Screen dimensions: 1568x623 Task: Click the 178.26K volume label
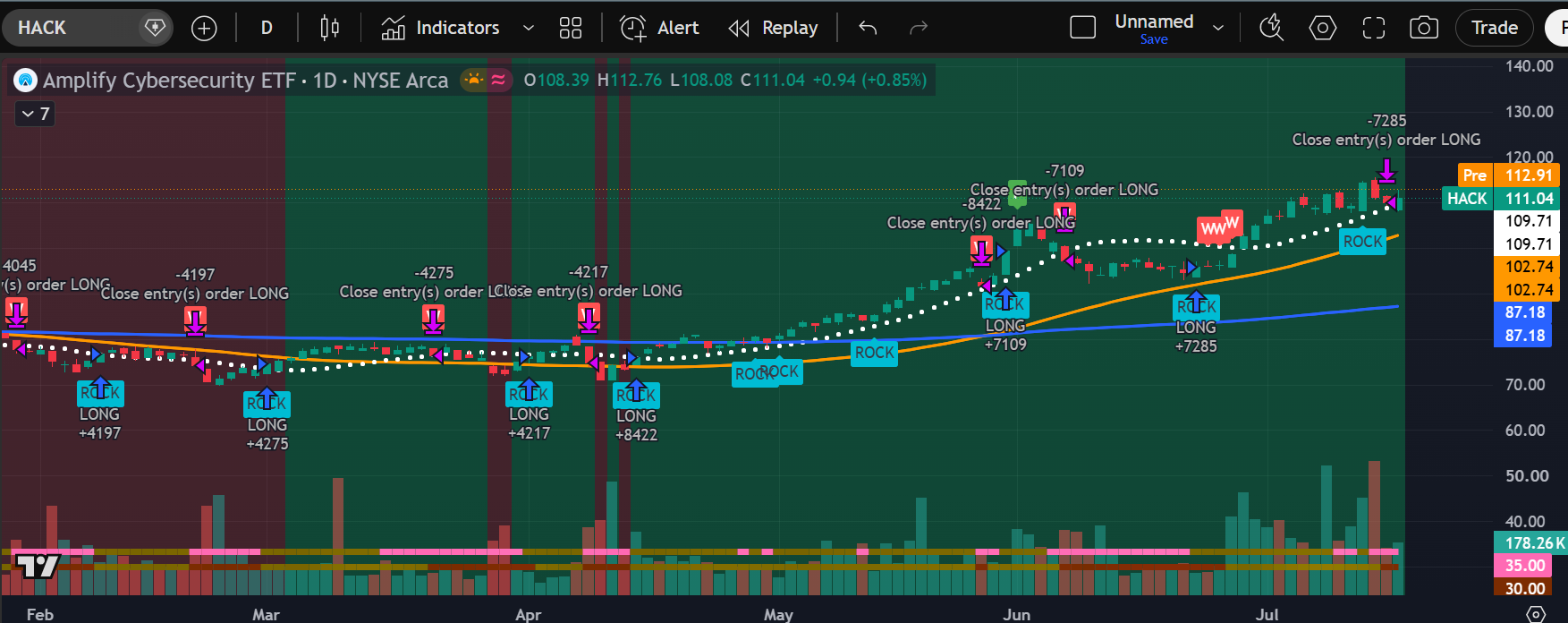coord(1530,542)
